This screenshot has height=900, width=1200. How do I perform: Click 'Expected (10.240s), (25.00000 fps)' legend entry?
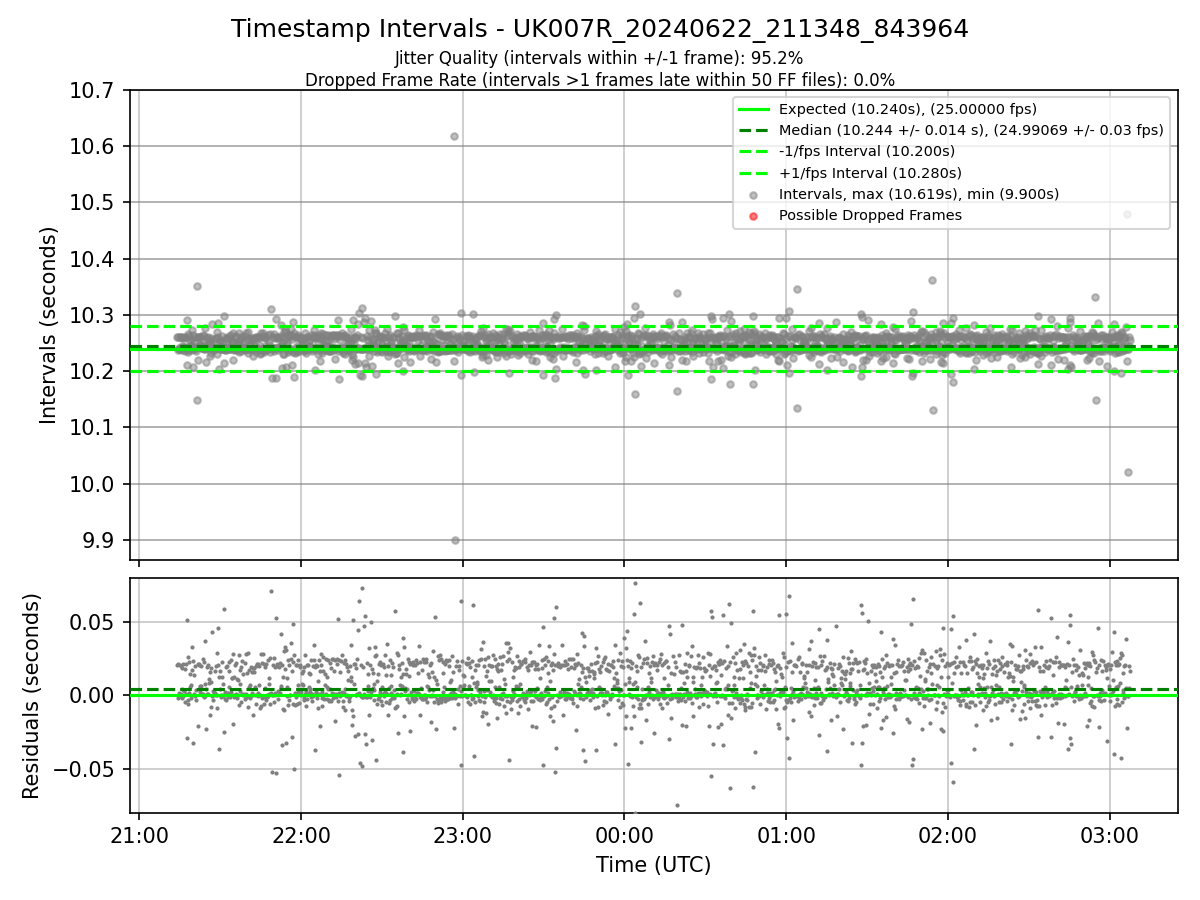coord(908,109)
